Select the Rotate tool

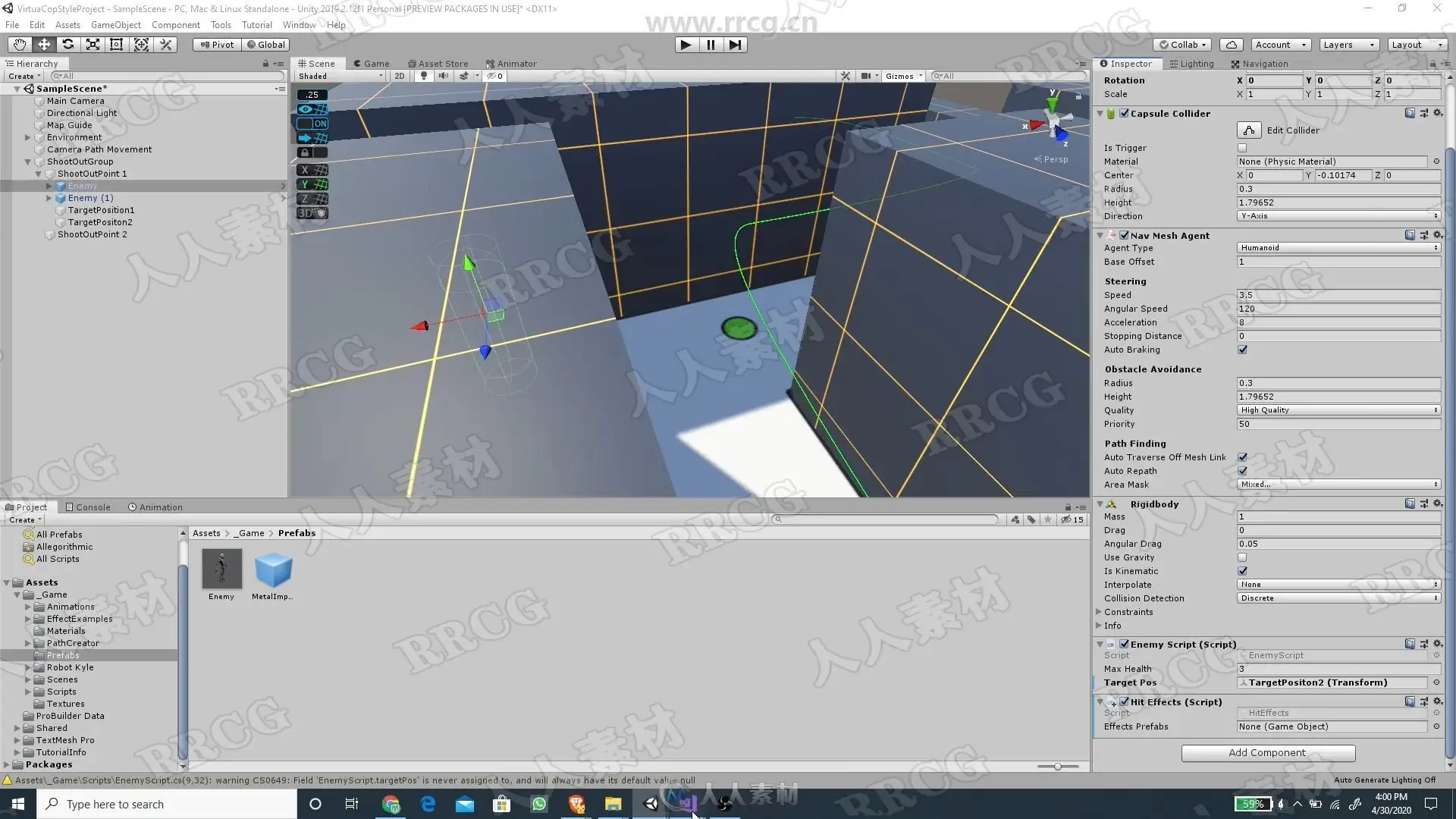pyautogui.click(x=68, y=45)
